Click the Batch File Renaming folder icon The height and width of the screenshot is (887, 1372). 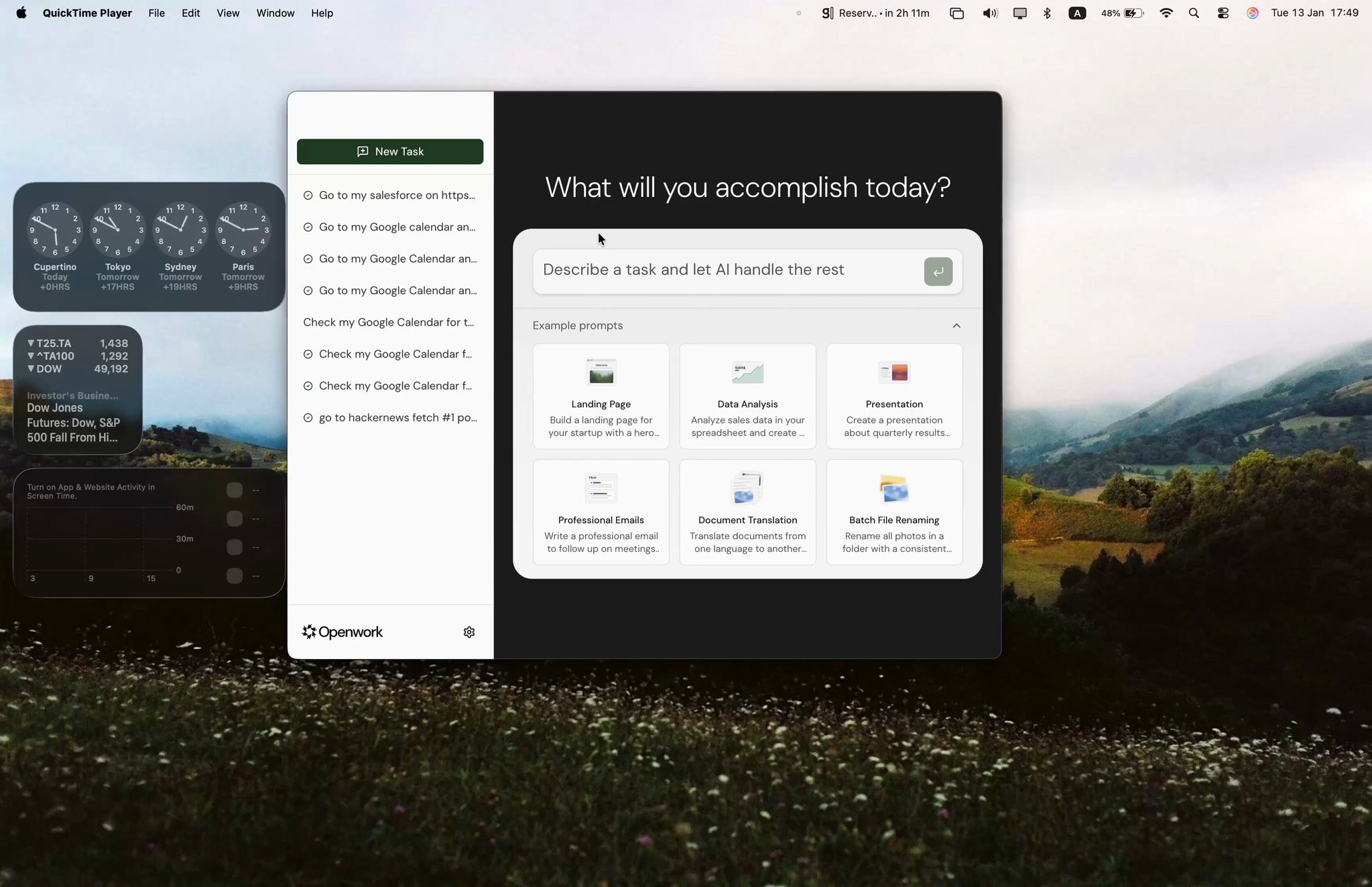click(x=893, y=488)
